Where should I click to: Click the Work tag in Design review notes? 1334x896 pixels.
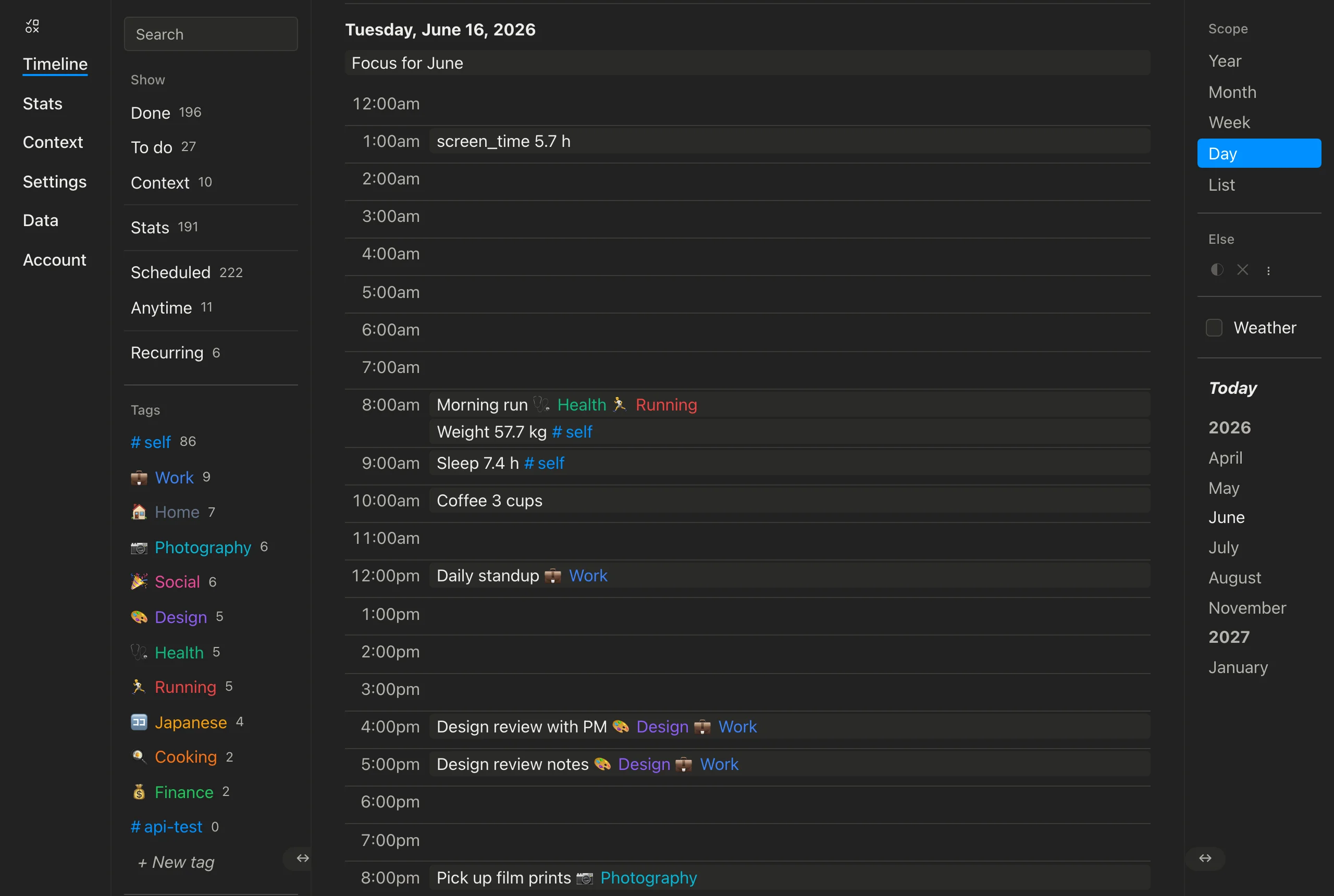pos(719,764)
